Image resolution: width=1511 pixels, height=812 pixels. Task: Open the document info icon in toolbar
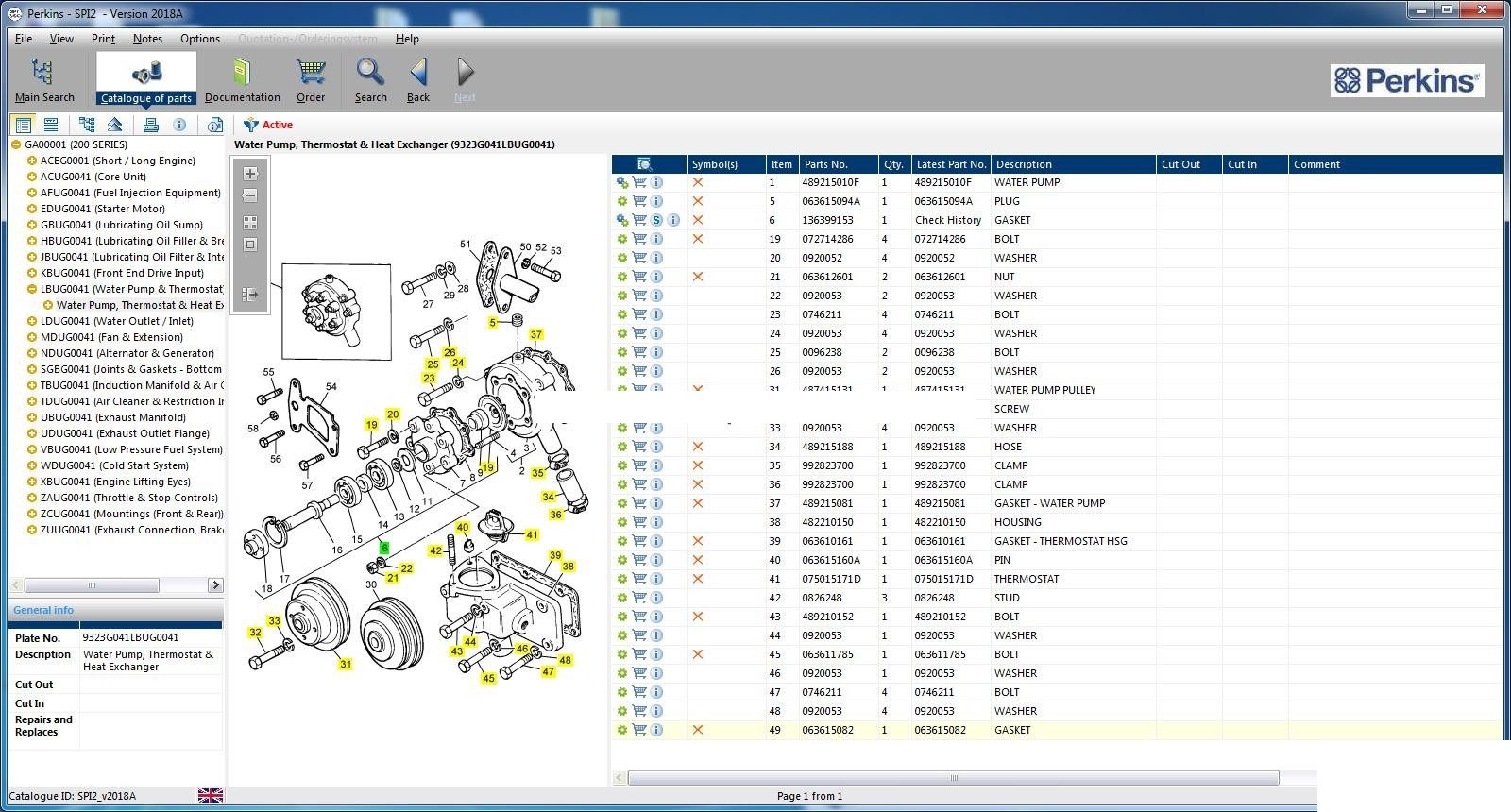point(215,125)
